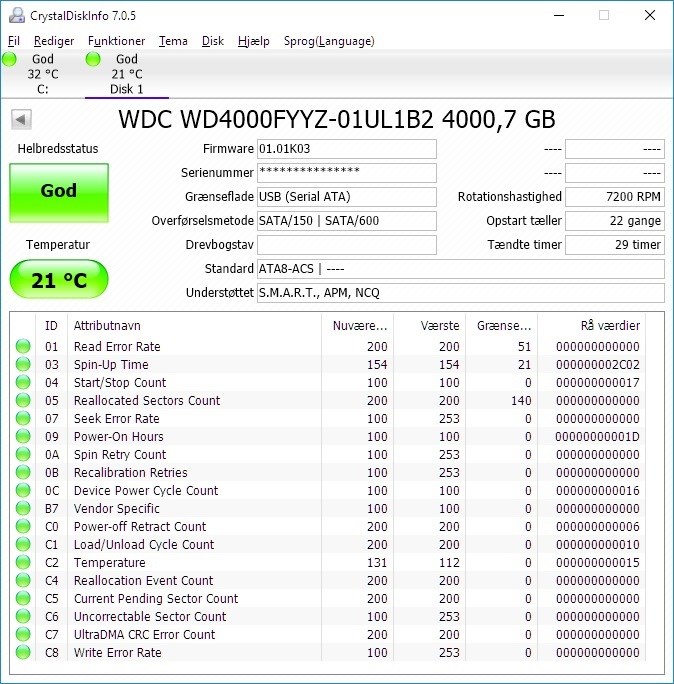Click status icon for Read Error Rate
The image size is (674, 684).
click(22, 347)
